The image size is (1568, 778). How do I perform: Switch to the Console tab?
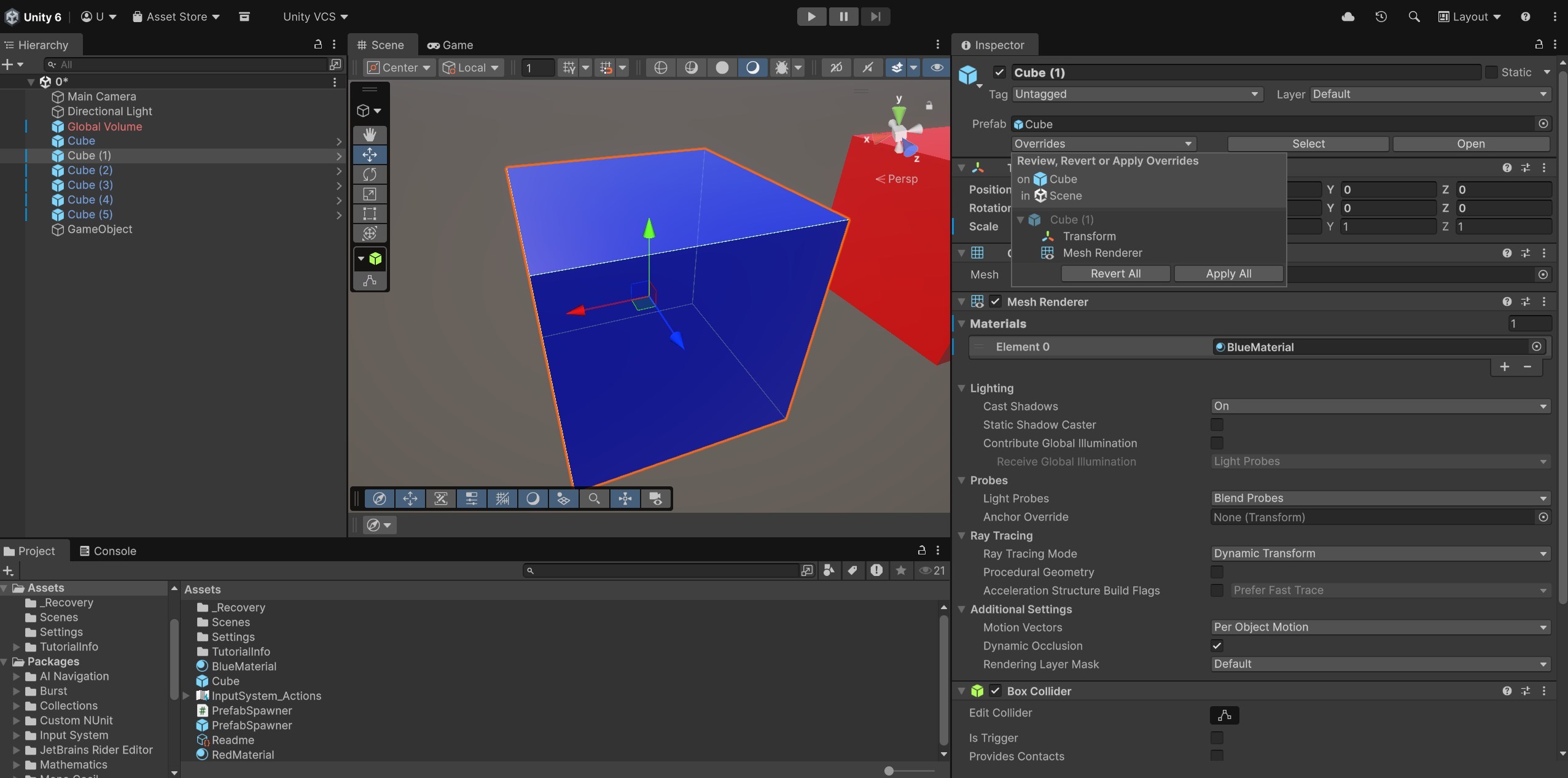(108, 551)
